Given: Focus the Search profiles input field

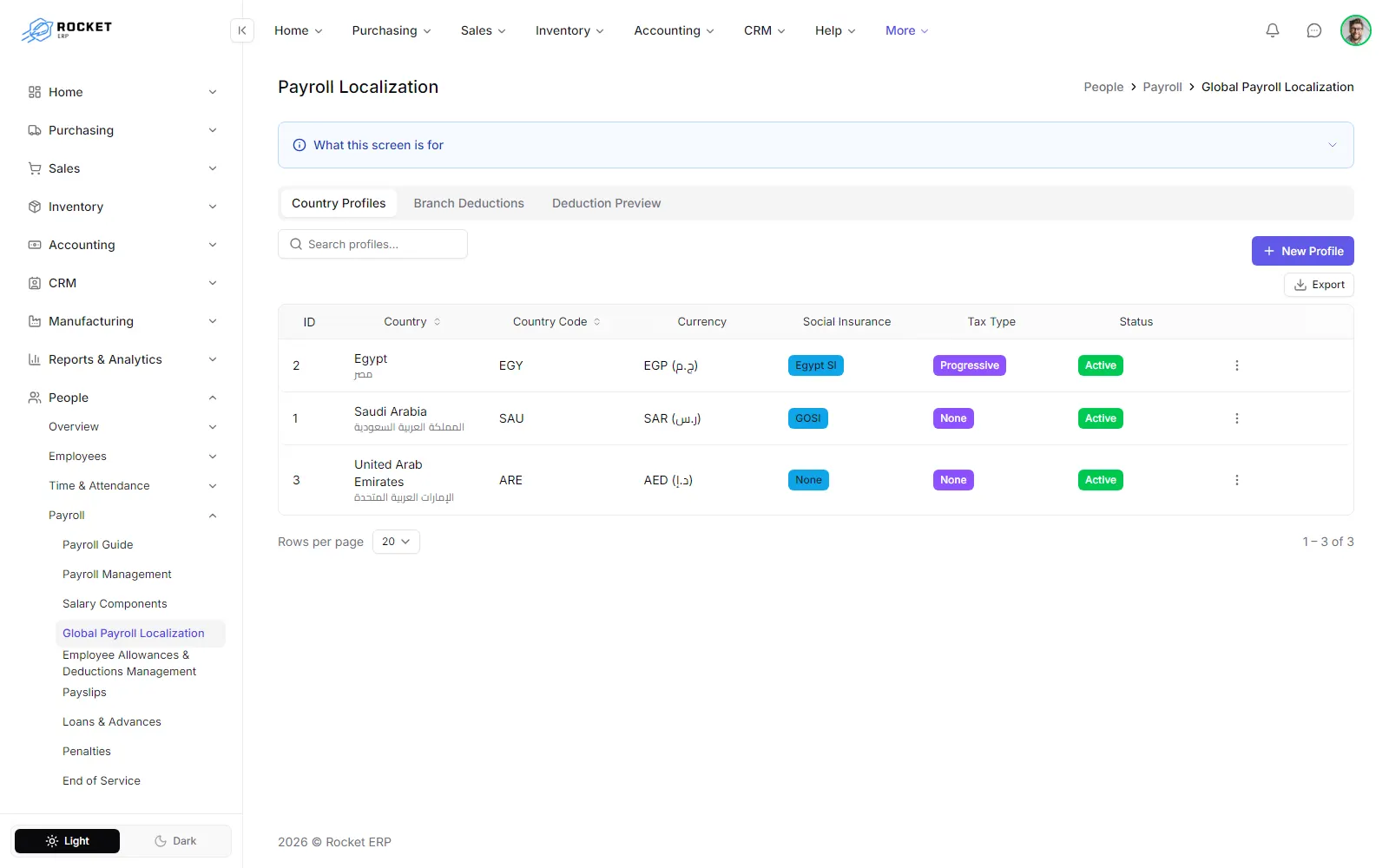Looking at the screenshot, I should point(372,244).
